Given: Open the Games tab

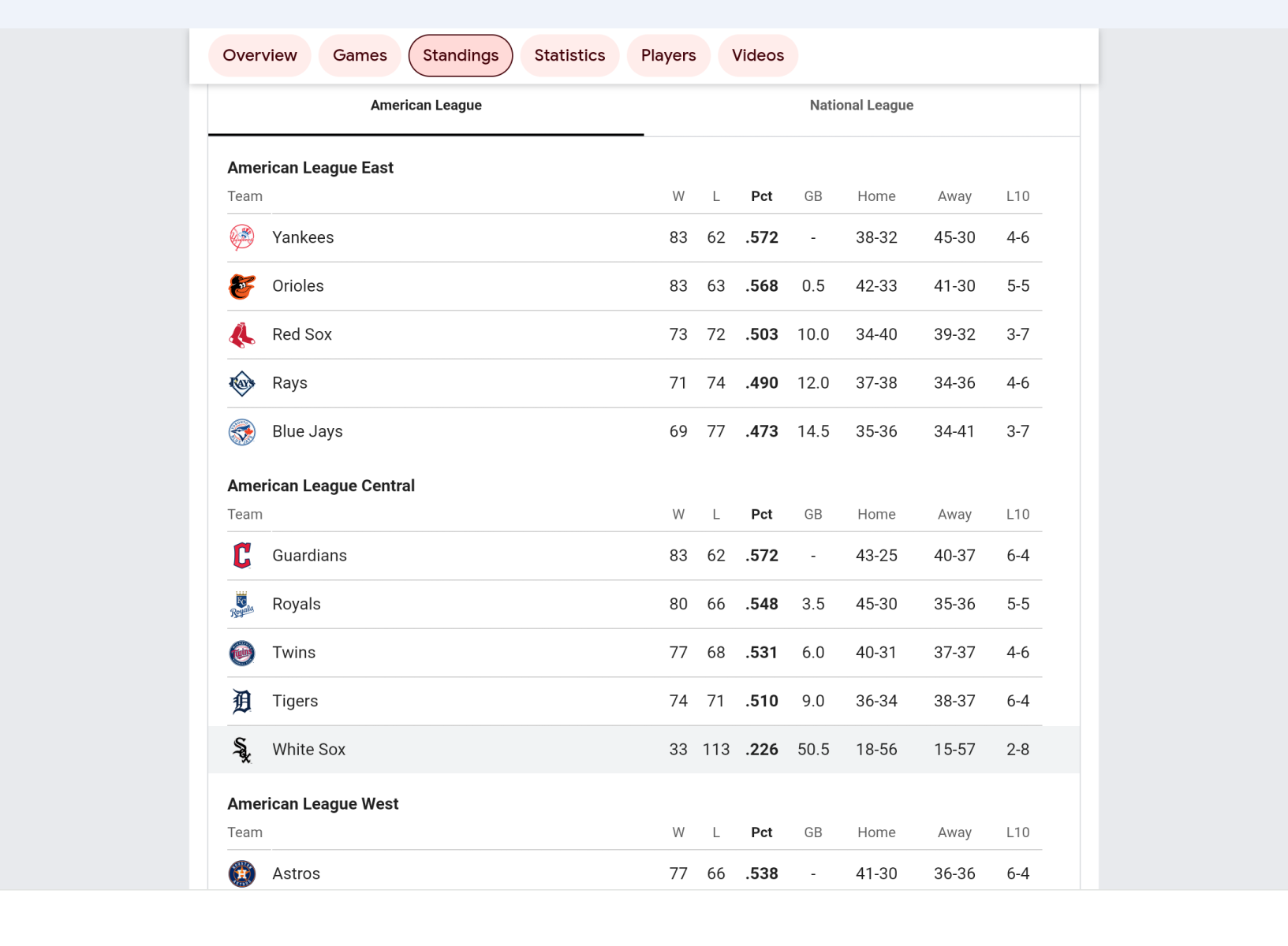Looking at the screenshot, I should click(x=360, y=55).
